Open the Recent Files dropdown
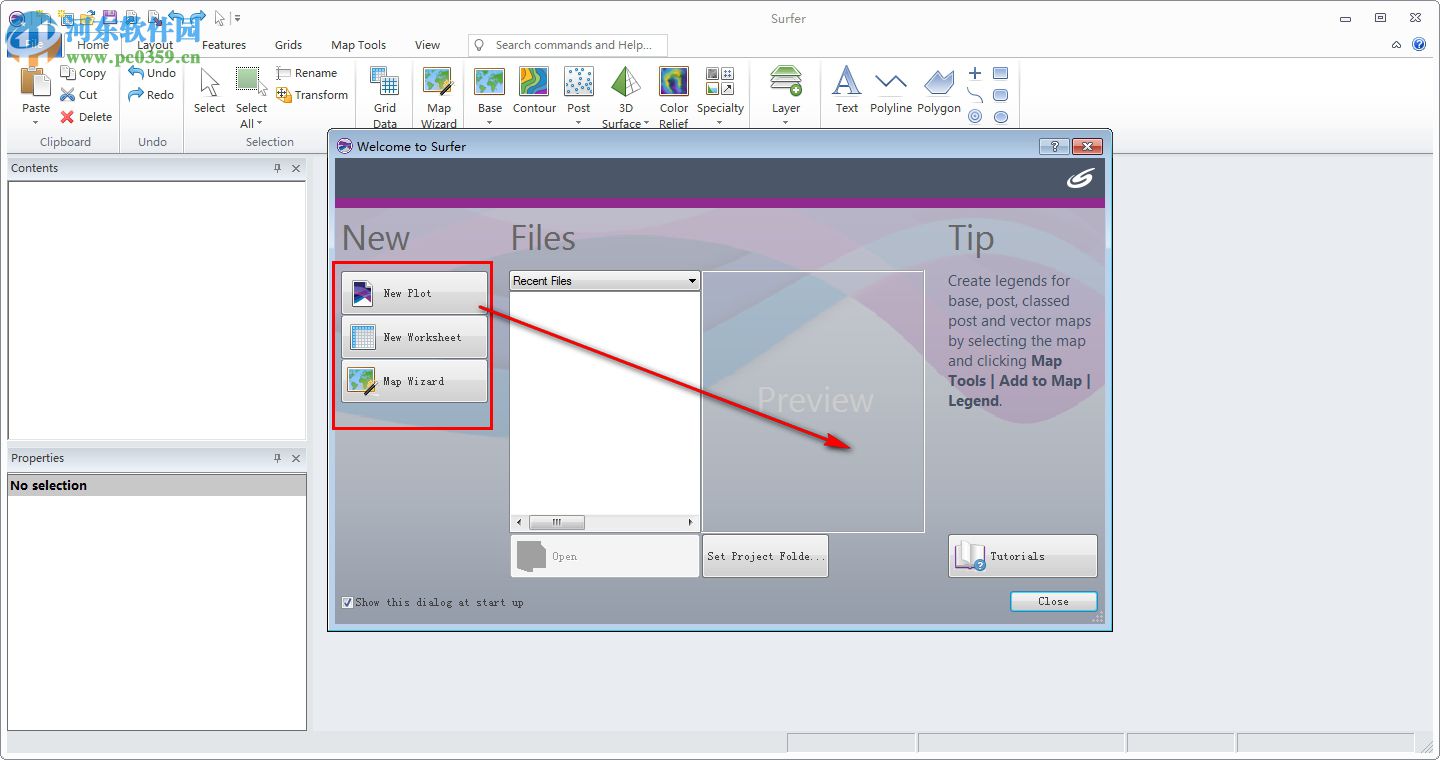Viewport: 1440px width, 760px height. coord(692,281)
